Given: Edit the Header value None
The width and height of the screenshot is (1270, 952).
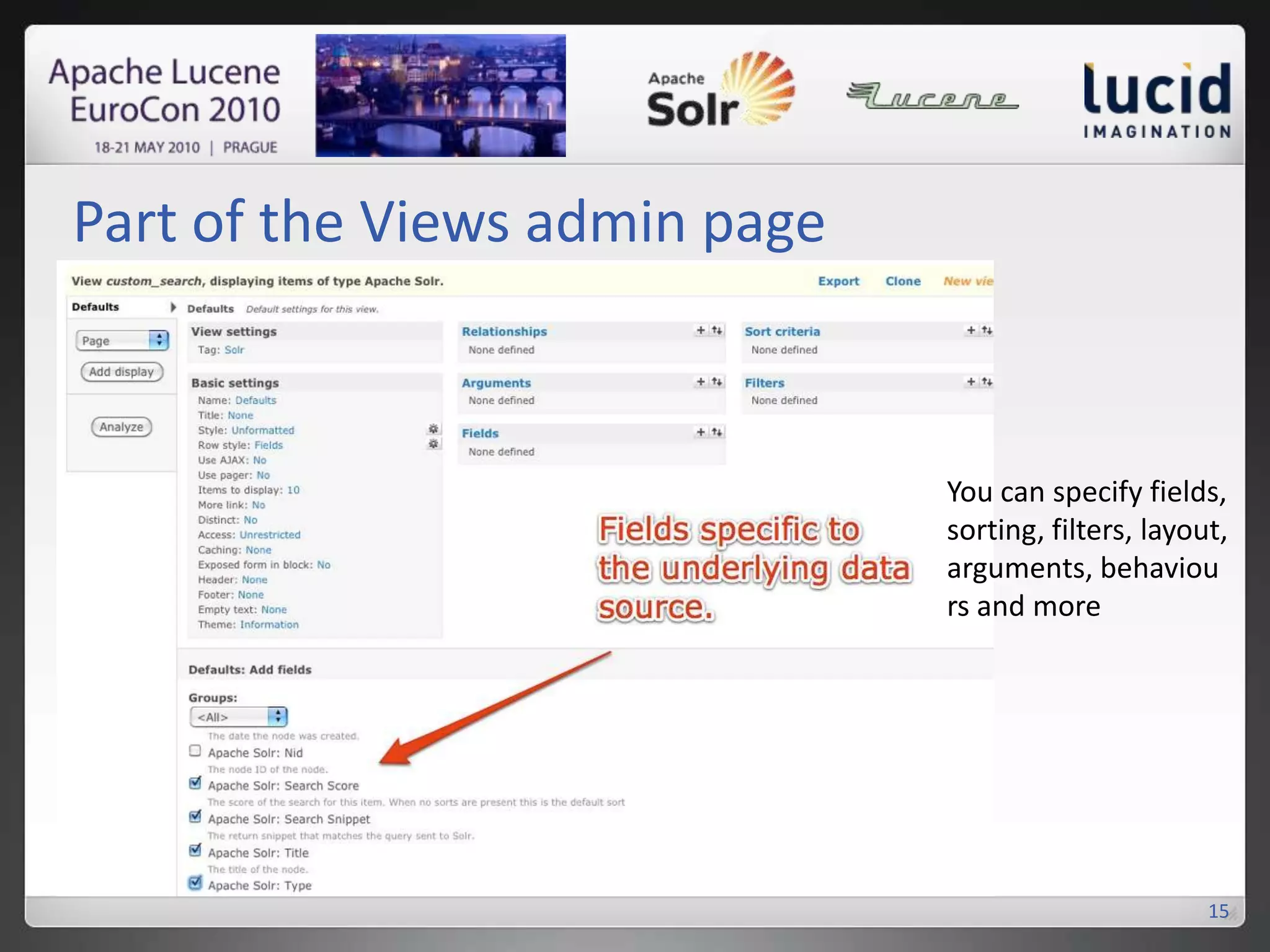Looking at the screenshot, I should 254,580.
